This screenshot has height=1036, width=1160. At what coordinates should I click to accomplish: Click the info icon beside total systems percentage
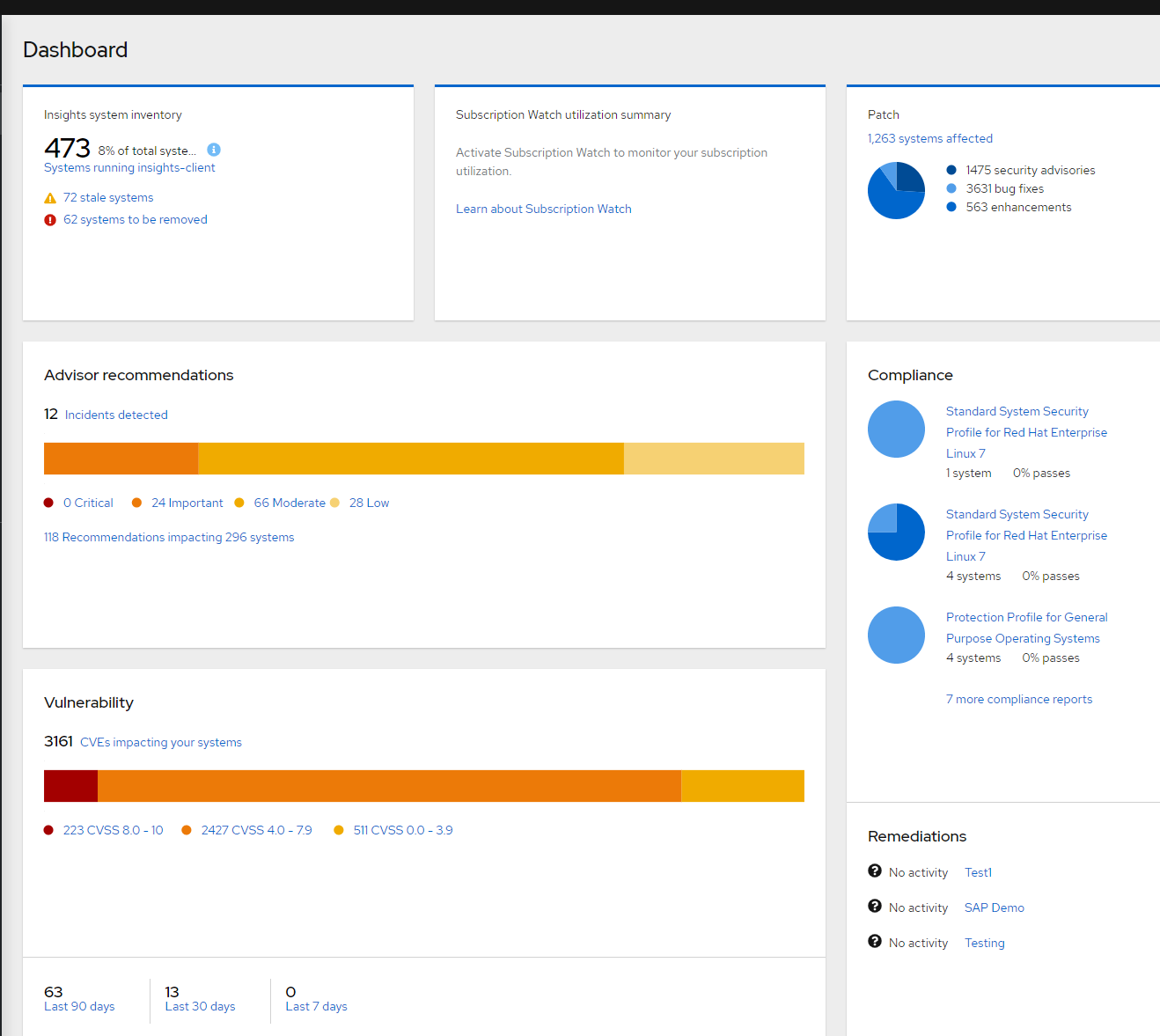point(214,150)
